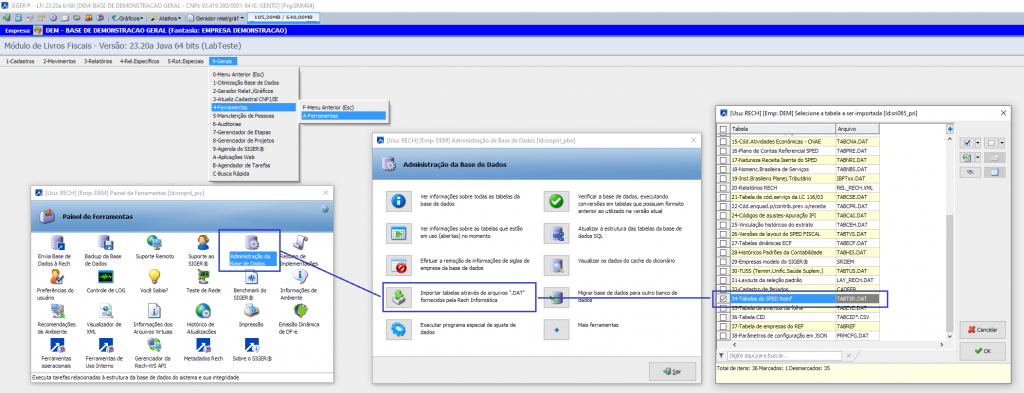Click the verify database green check icon

click(556, 202)
